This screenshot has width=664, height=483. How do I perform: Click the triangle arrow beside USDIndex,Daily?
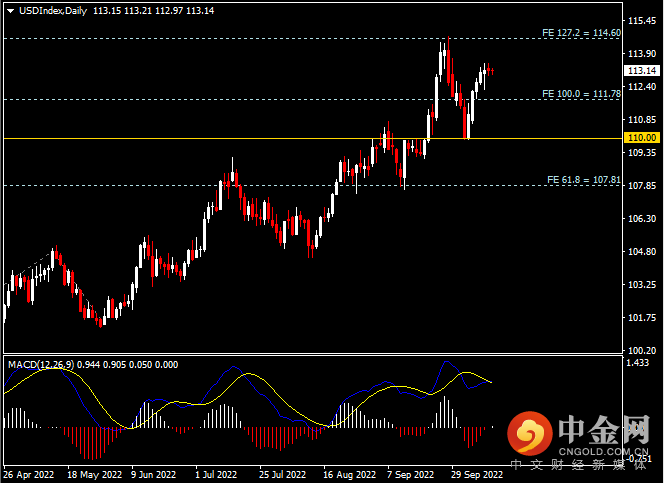(x=11, y=11)
